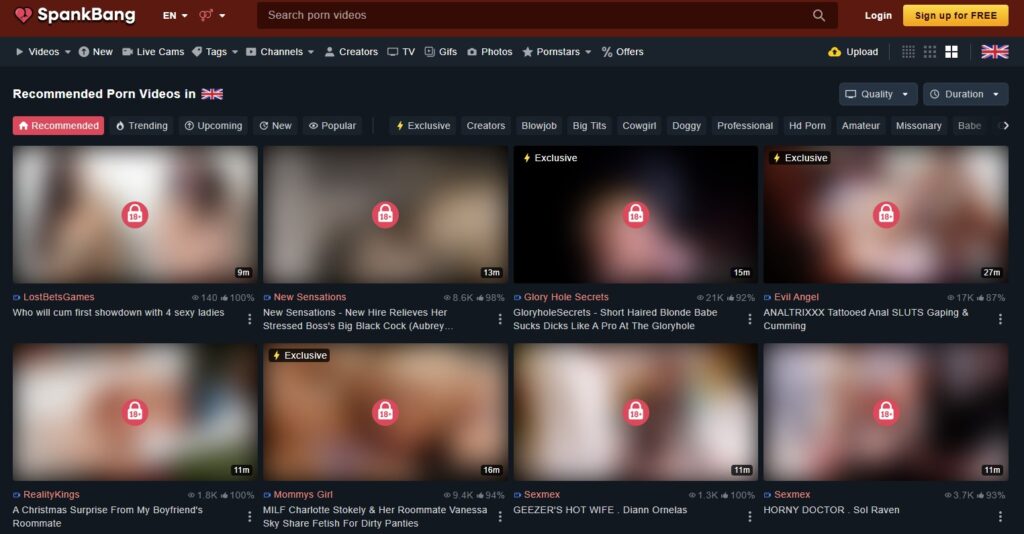Open the Gifs section
The width and height of the screenshot is (1024, 534).
(x=440, y=52)
